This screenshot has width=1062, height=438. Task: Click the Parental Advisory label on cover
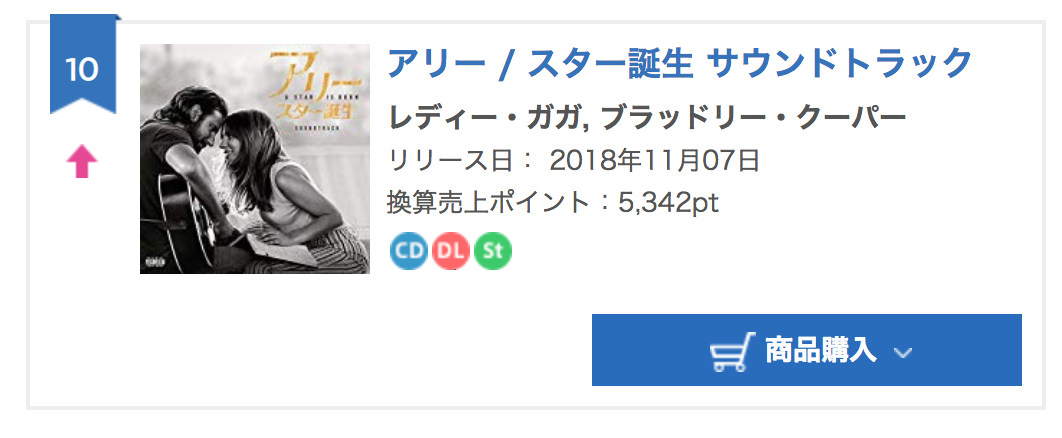click(x=150, y=261)
